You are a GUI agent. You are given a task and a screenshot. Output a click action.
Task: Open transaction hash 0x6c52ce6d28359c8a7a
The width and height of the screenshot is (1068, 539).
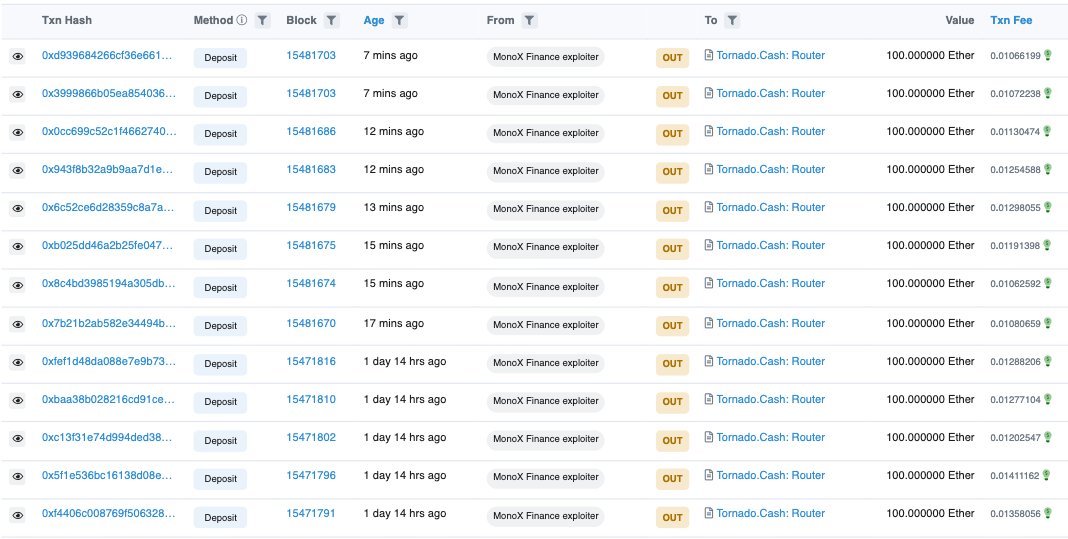[x=108, y=207]
